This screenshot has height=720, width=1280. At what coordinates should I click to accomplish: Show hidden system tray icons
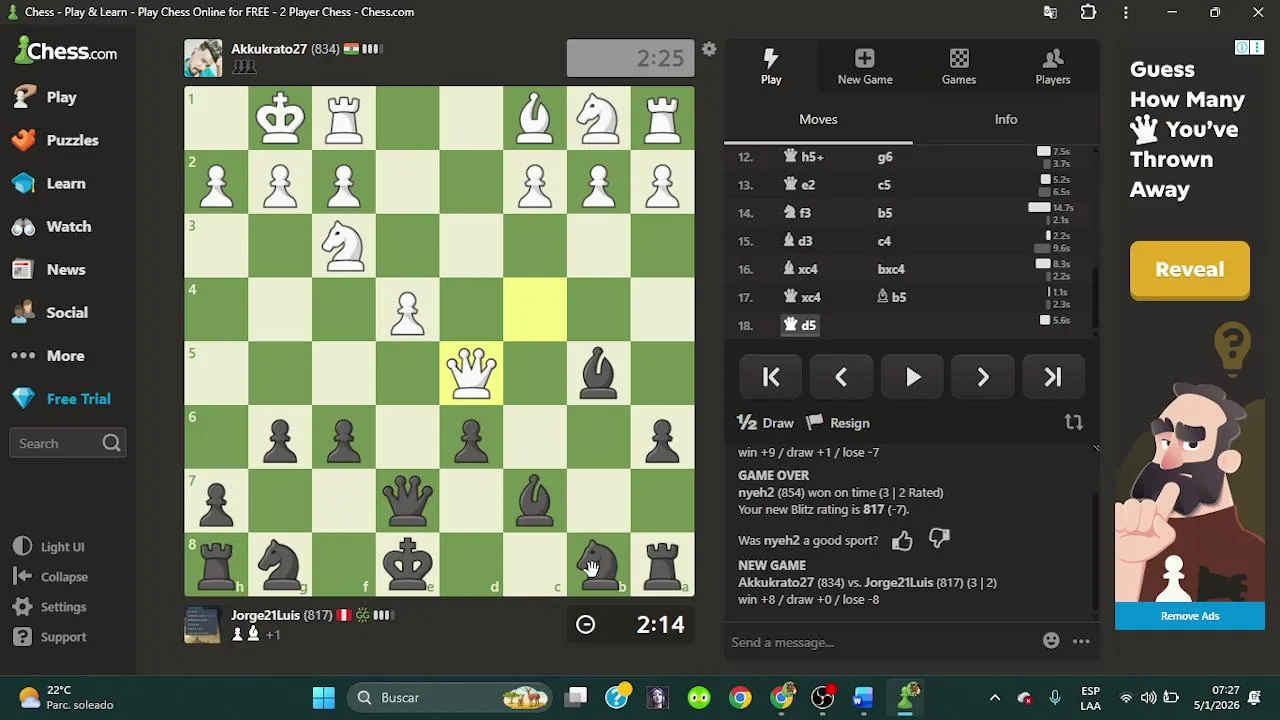coord(994,697)
